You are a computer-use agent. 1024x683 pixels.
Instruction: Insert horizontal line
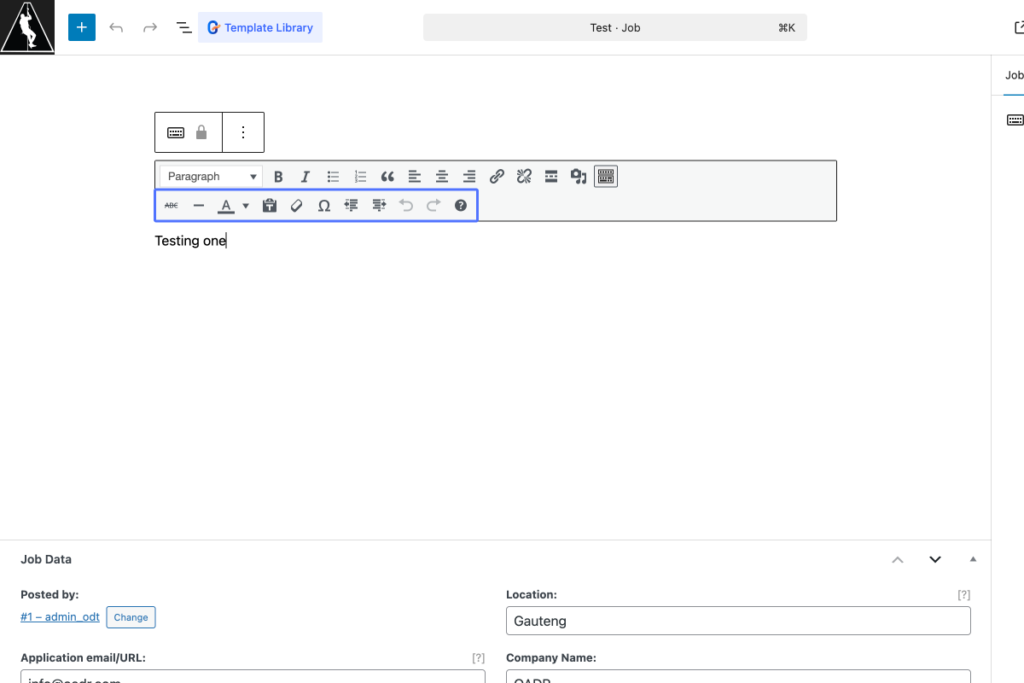click(199, 206)
